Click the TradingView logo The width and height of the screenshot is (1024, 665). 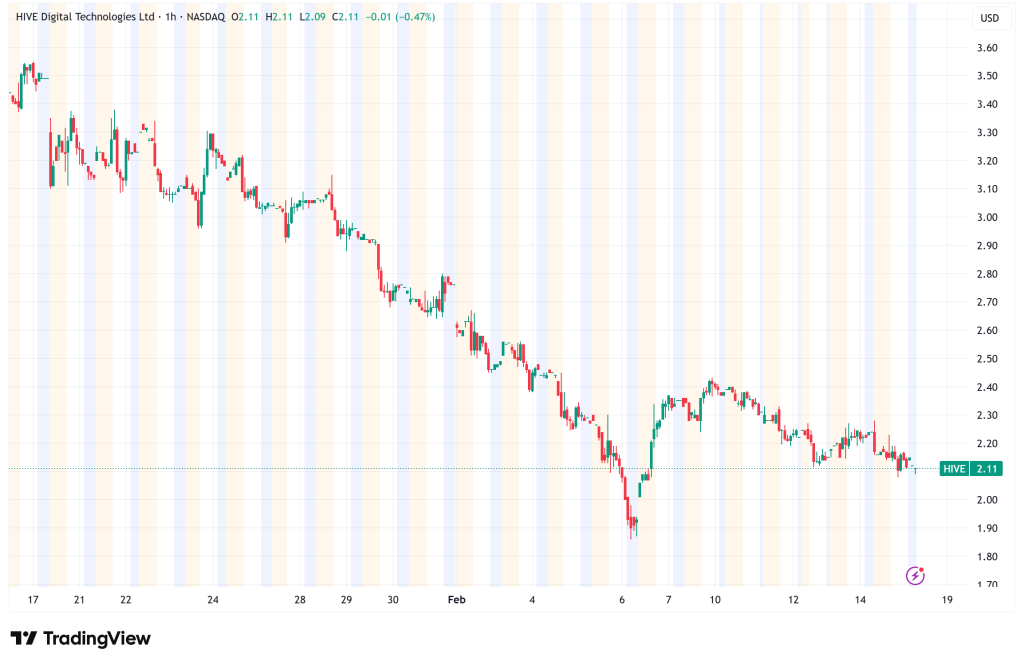[x=80, y=638]
